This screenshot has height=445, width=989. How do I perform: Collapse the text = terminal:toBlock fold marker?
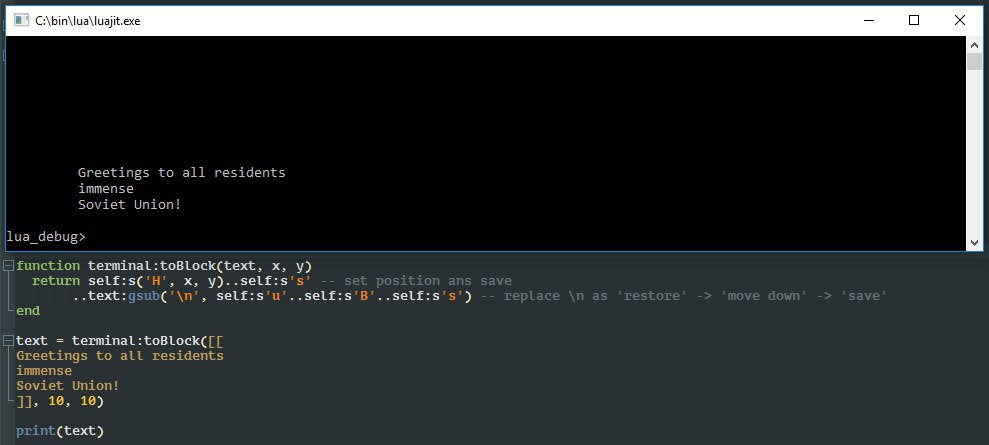pos(8,341)
